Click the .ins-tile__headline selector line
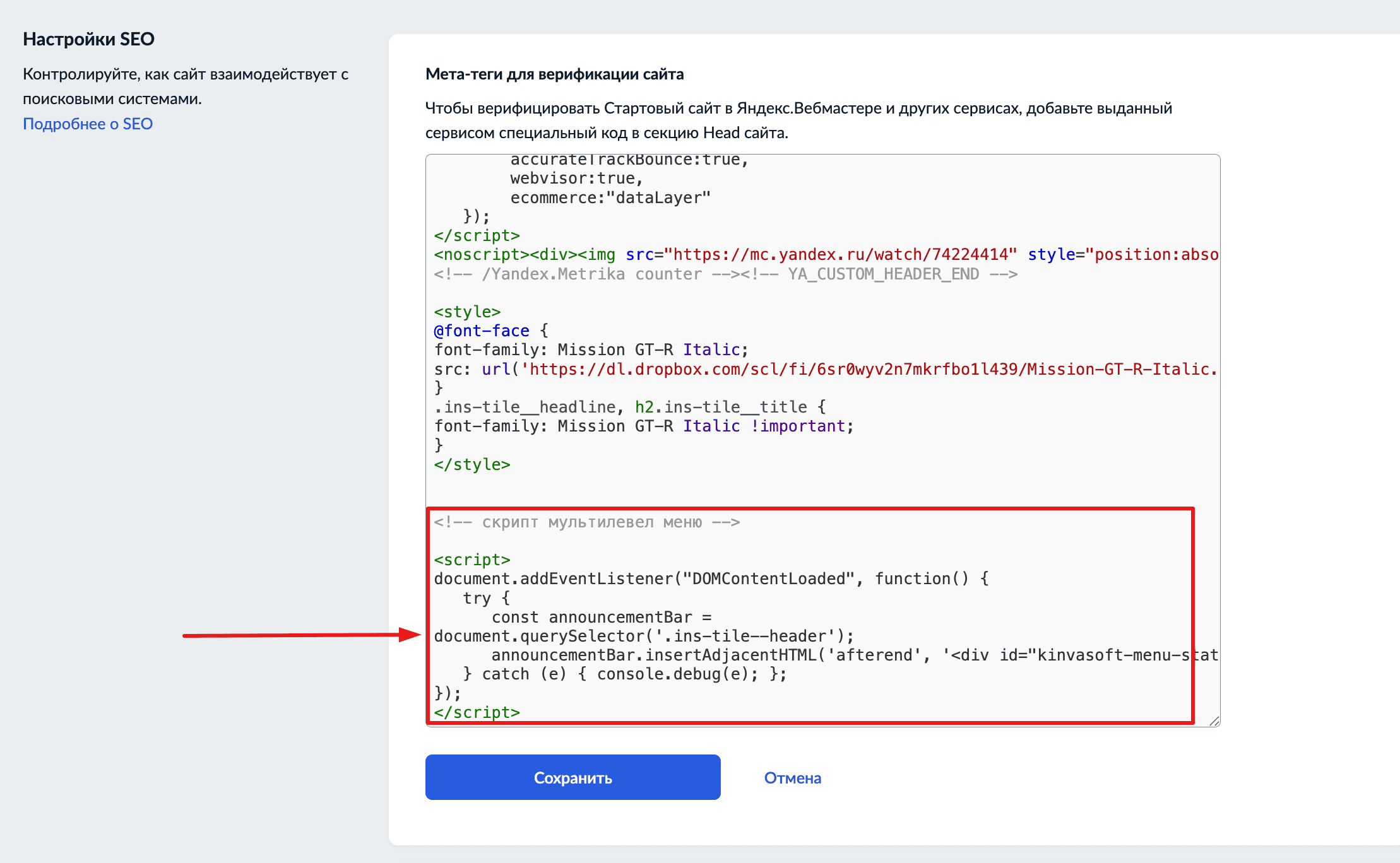 (630, 407)
